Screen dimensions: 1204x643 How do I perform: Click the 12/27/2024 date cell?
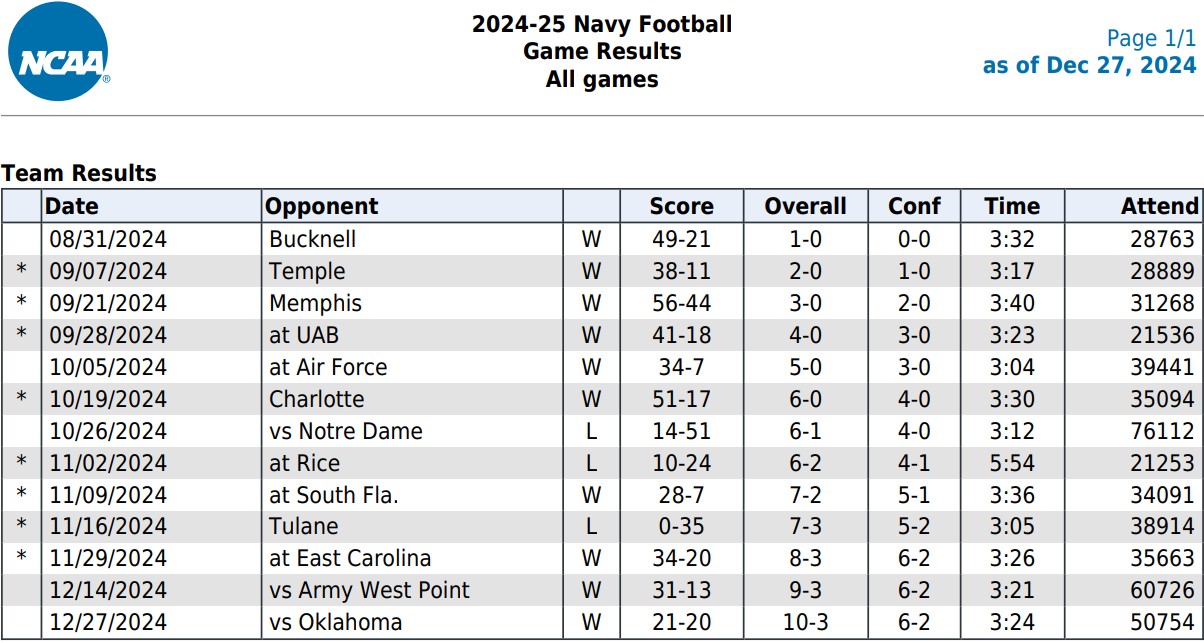(107, 622)
